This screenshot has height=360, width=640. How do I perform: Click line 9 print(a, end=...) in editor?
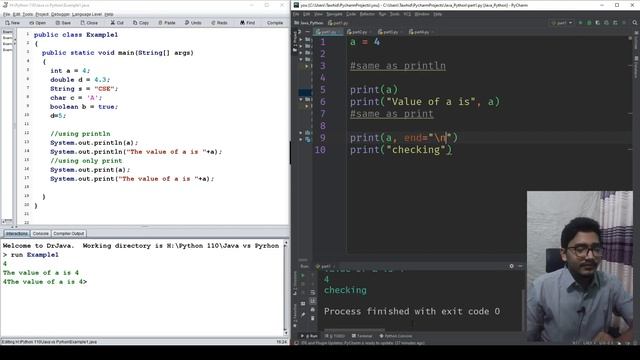(404, 138)
